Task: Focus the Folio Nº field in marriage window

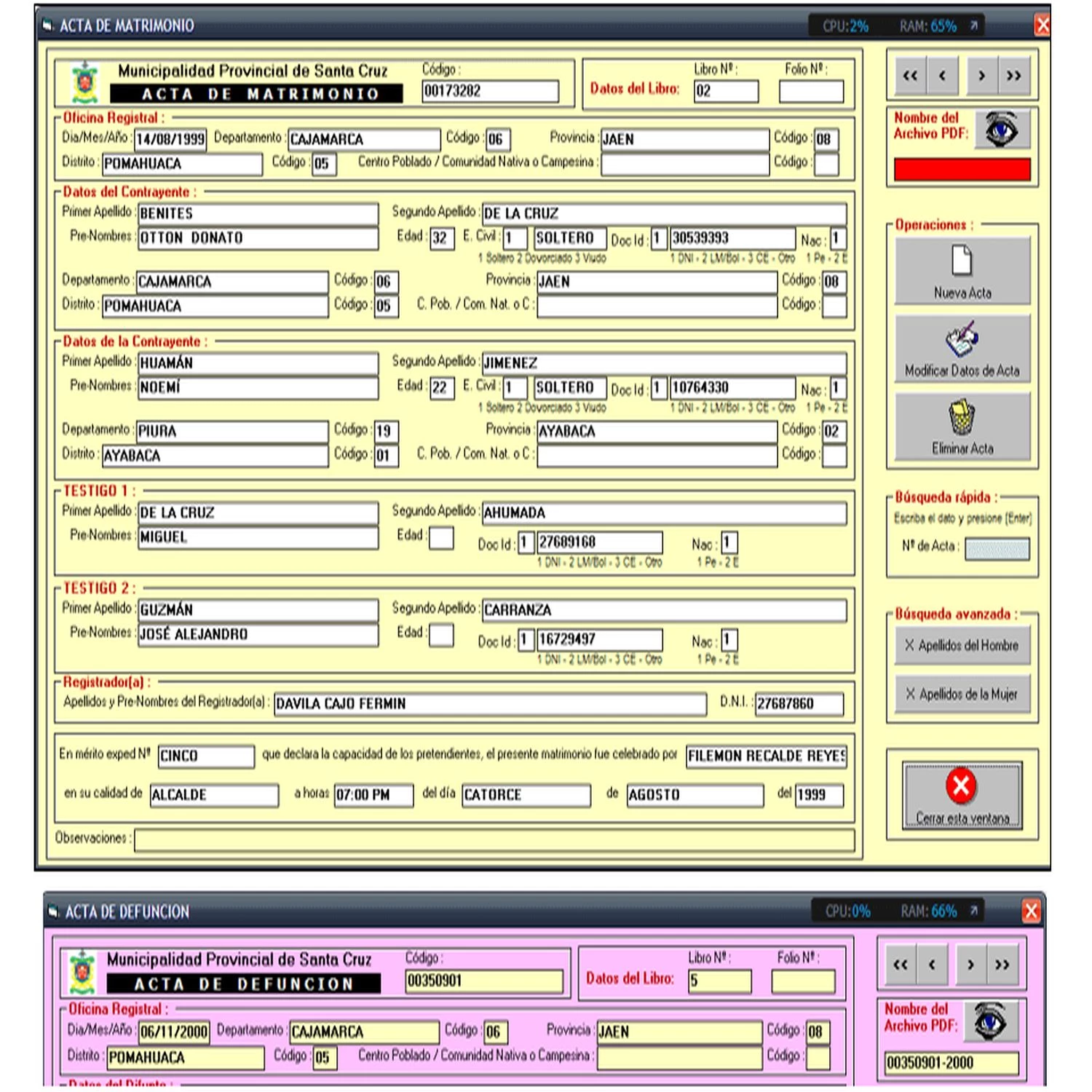Action: pos(811,92)
